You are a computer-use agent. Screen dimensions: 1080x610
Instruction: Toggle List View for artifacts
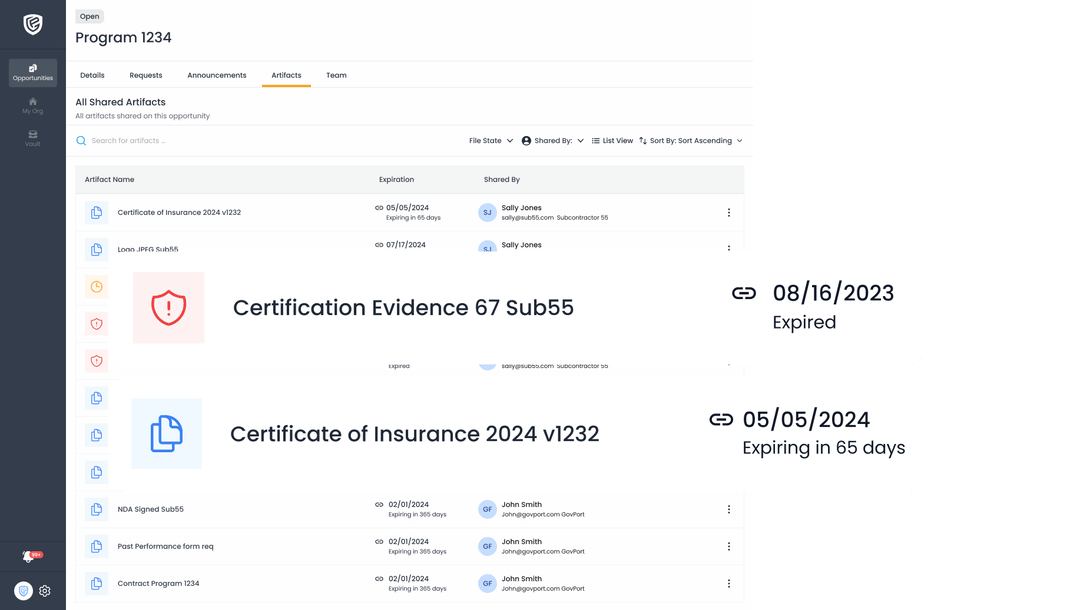[612, 140]
